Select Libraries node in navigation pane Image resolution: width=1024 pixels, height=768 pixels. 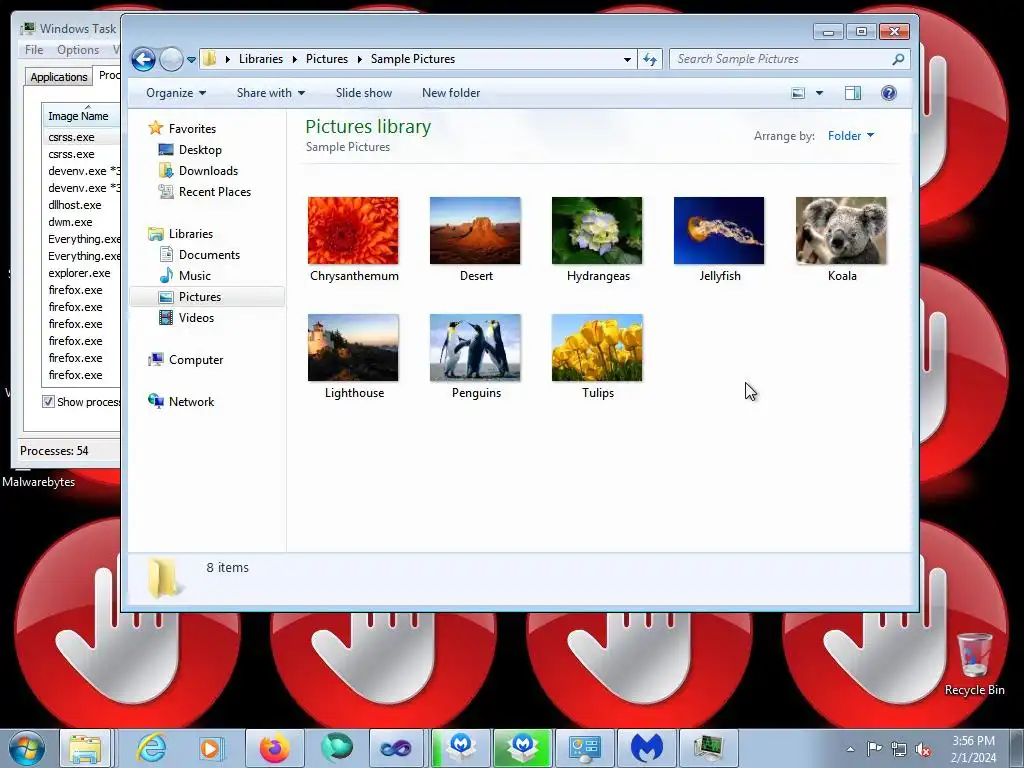click(191, 234)
